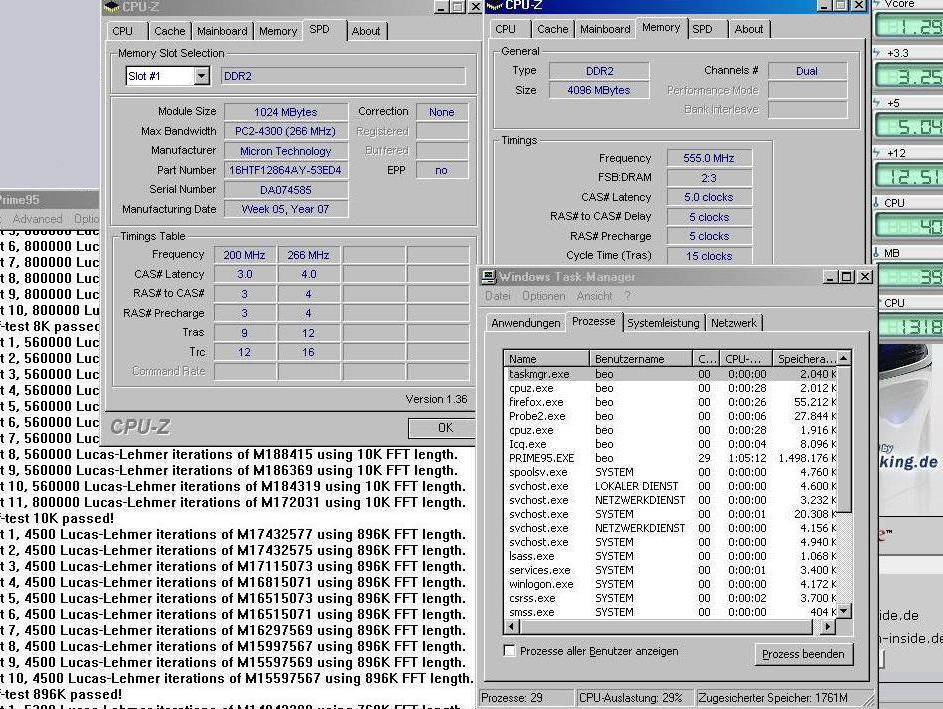Select SPD tab in right CPU-Z window
Image resolution: width=943 pixels, height=709 pixels.
(x=702, y=29)
